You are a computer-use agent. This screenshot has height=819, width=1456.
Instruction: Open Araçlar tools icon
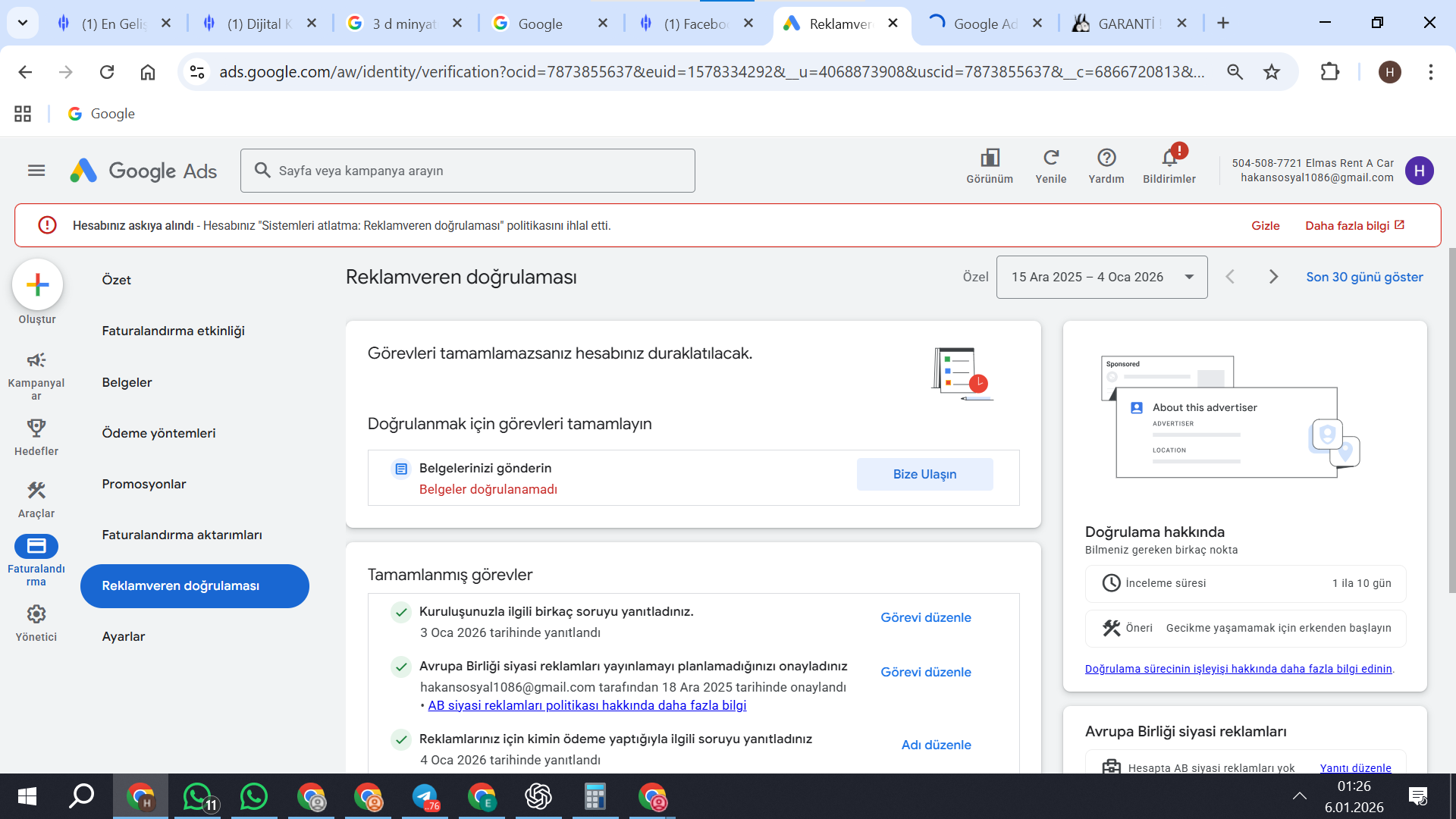pyautogui.click(x=36, y=500)
